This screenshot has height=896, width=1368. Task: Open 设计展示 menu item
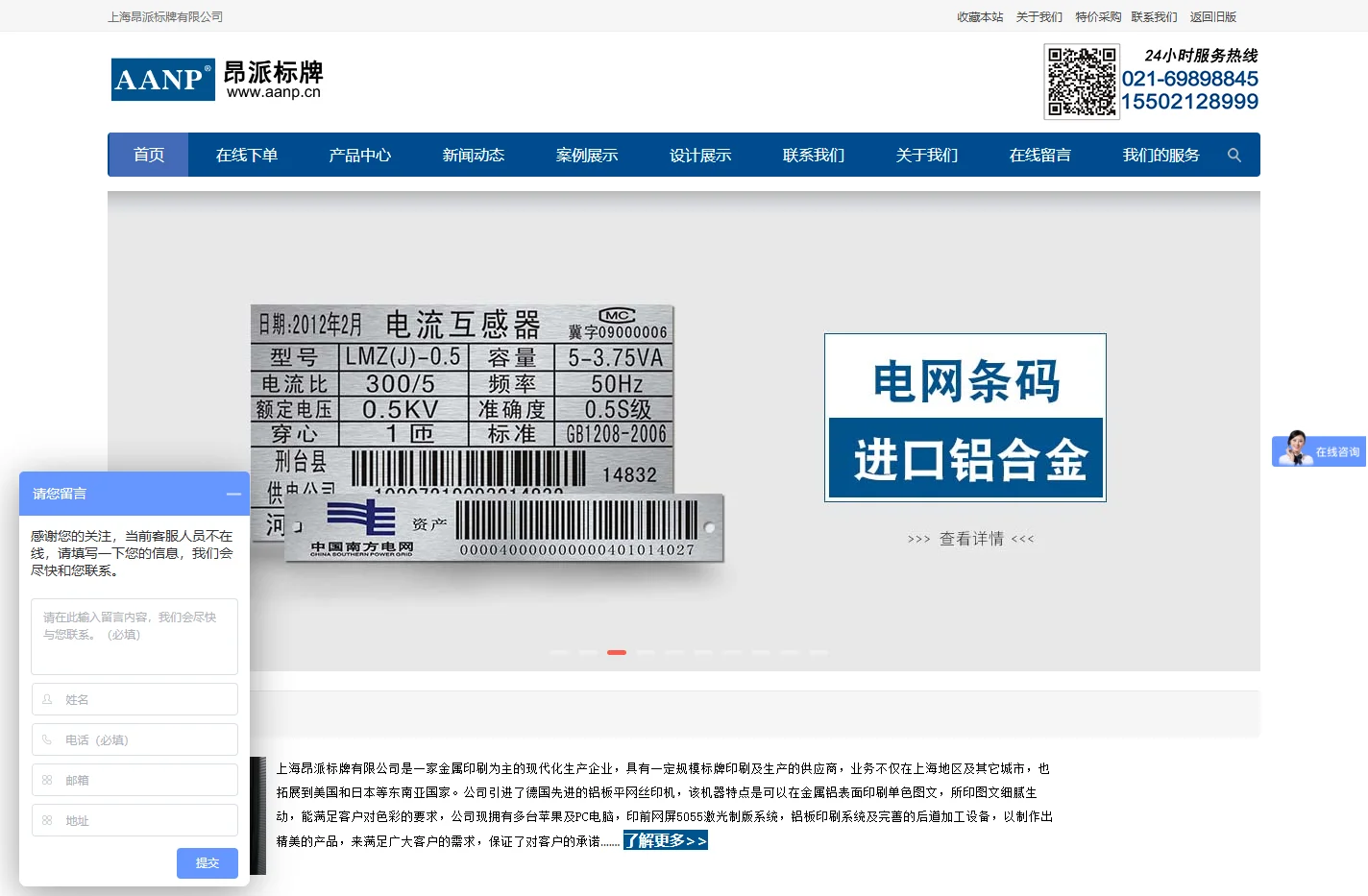point(700,155)
